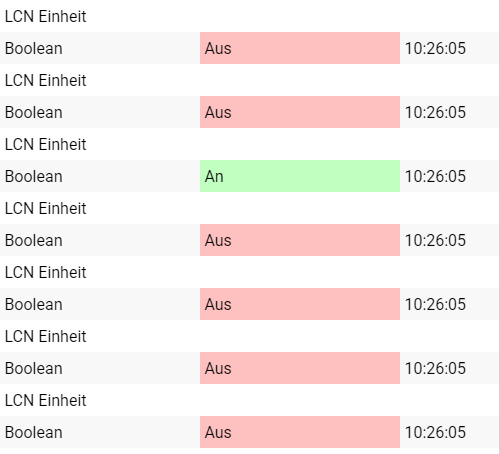Select the second Boolean label from the top
The width and height of the screenshot is (499, 454).
(34, 112)
